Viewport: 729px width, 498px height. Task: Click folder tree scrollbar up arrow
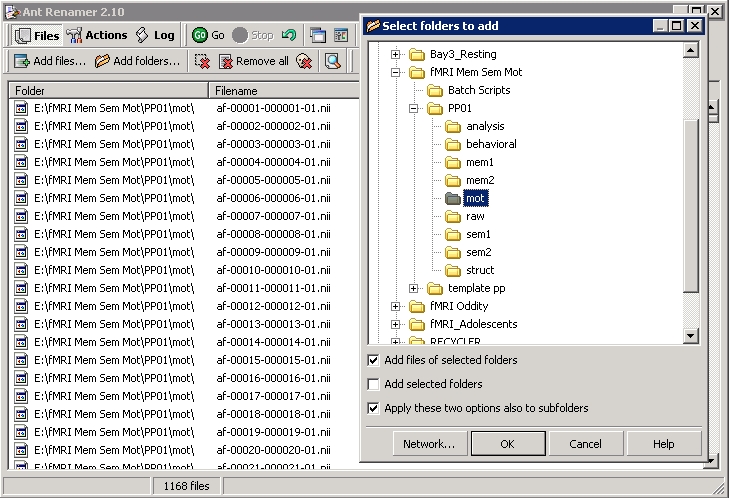[691, 50]
